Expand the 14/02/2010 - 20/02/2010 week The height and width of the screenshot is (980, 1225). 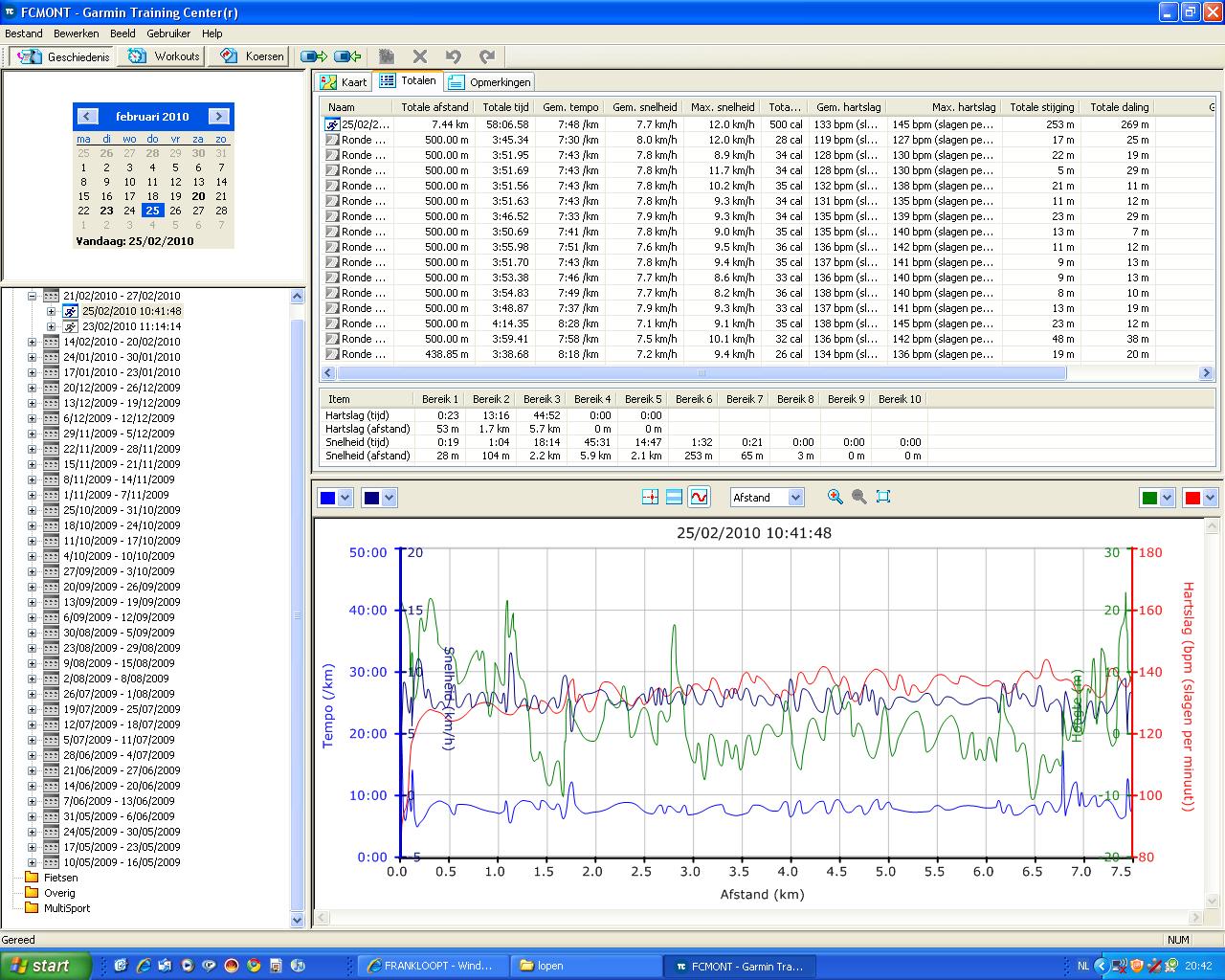[32, 342]
